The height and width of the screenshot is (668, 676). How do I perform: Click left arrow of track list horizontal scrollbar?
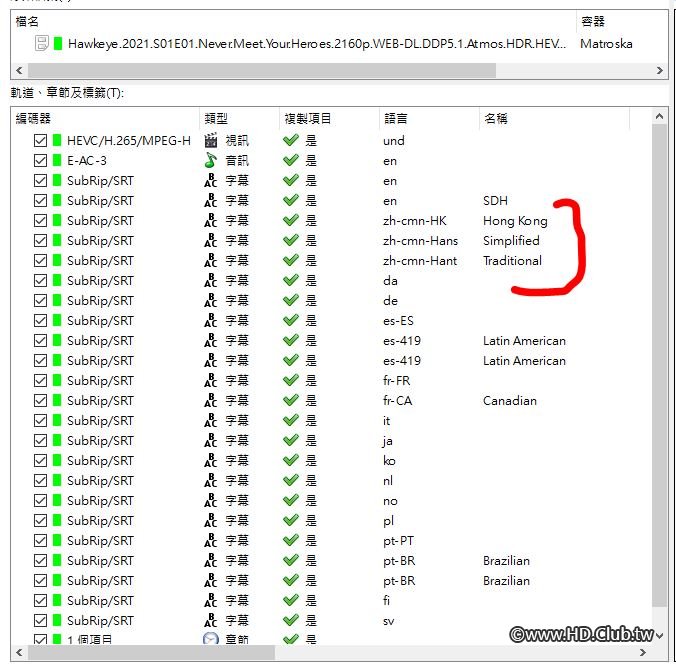19,652
